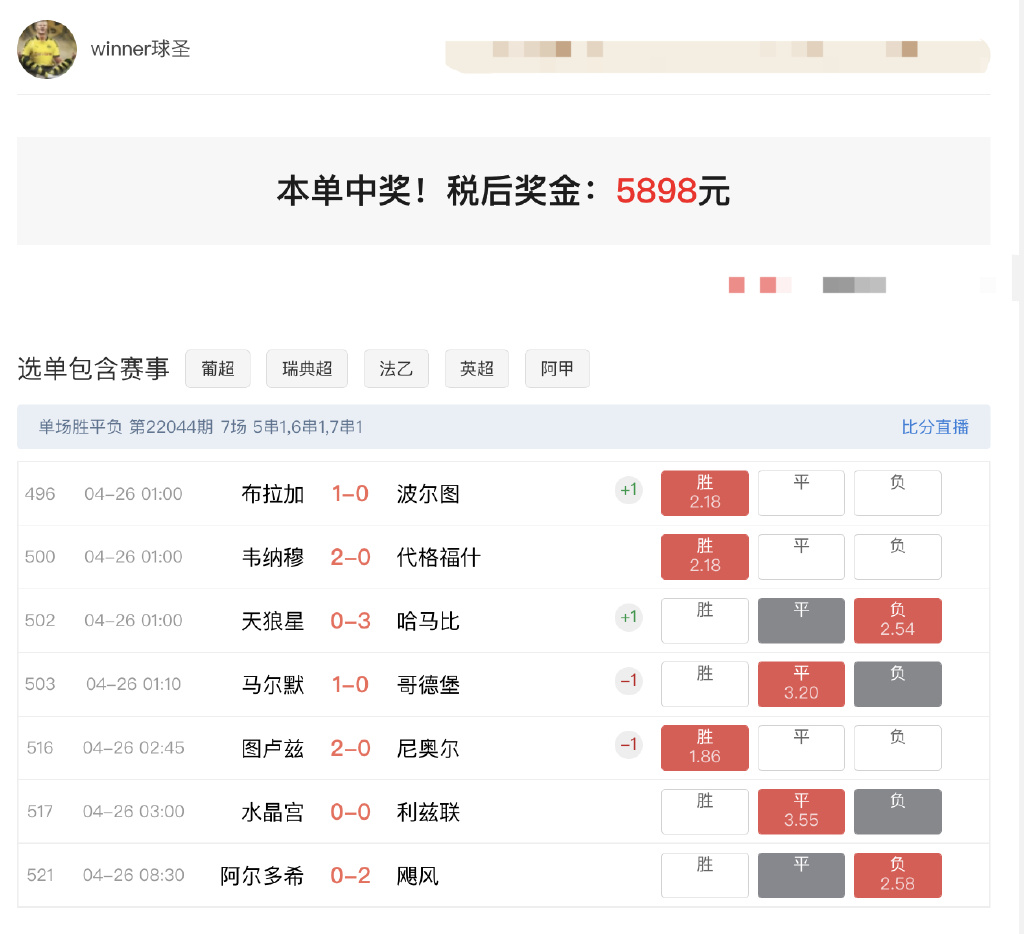Screen dimensions: 1024x934
Task: Click the 法乙 league filter
Action: tap(396, 368)
